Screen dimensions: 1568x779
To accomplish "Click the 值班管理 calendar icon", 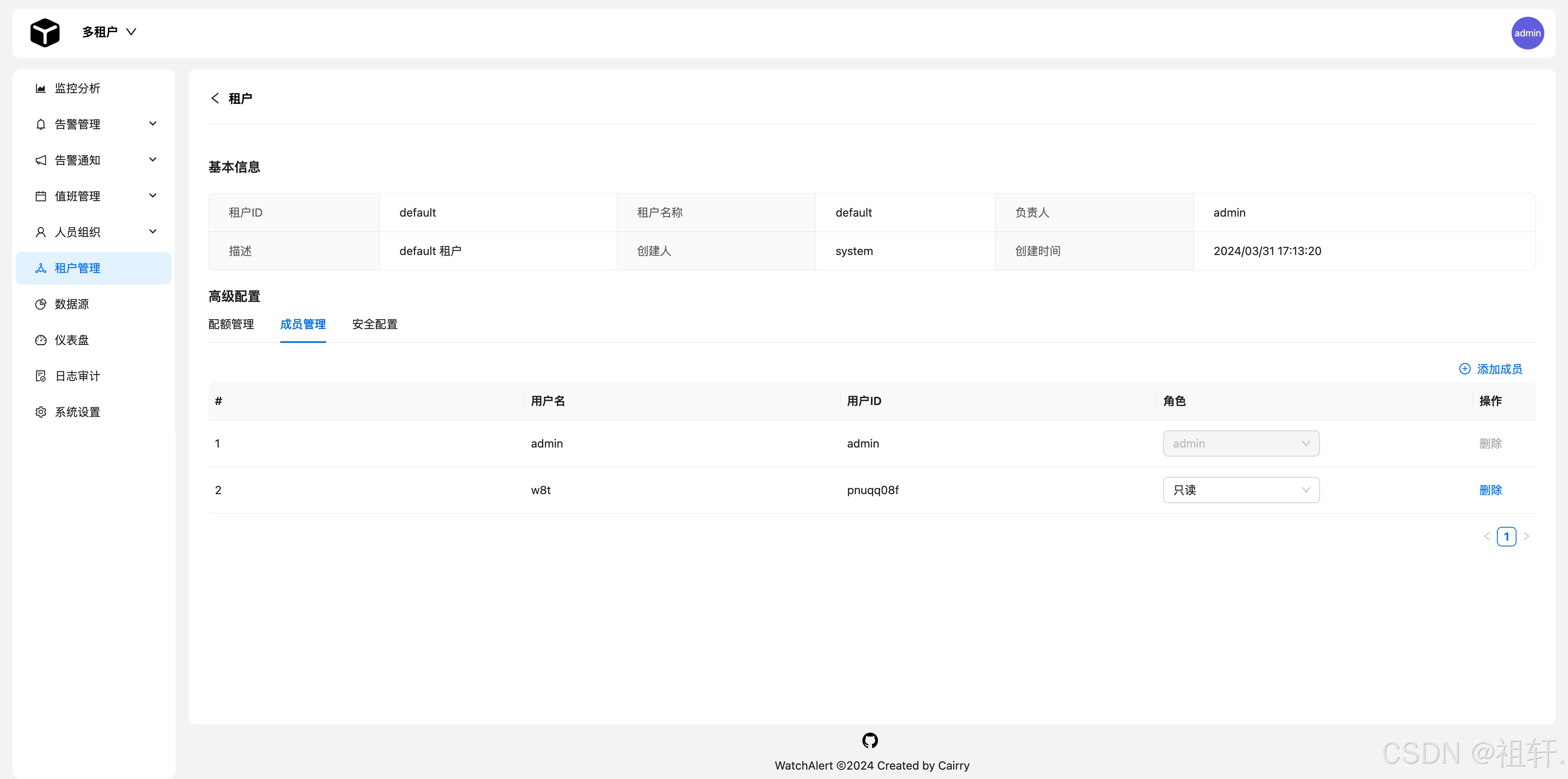I will pos(41,196).
